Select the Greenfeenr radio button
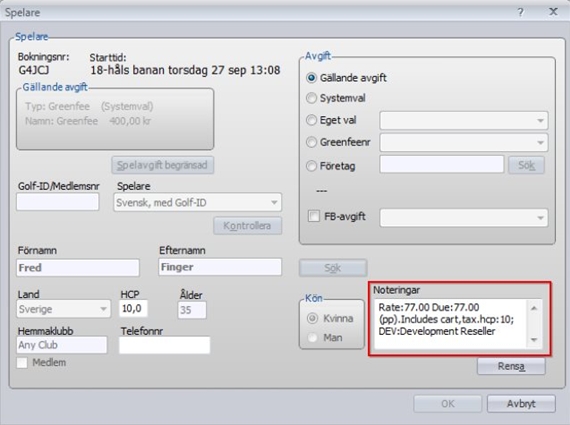This screenshot has height=425, width=570. (x=311, y=142)
